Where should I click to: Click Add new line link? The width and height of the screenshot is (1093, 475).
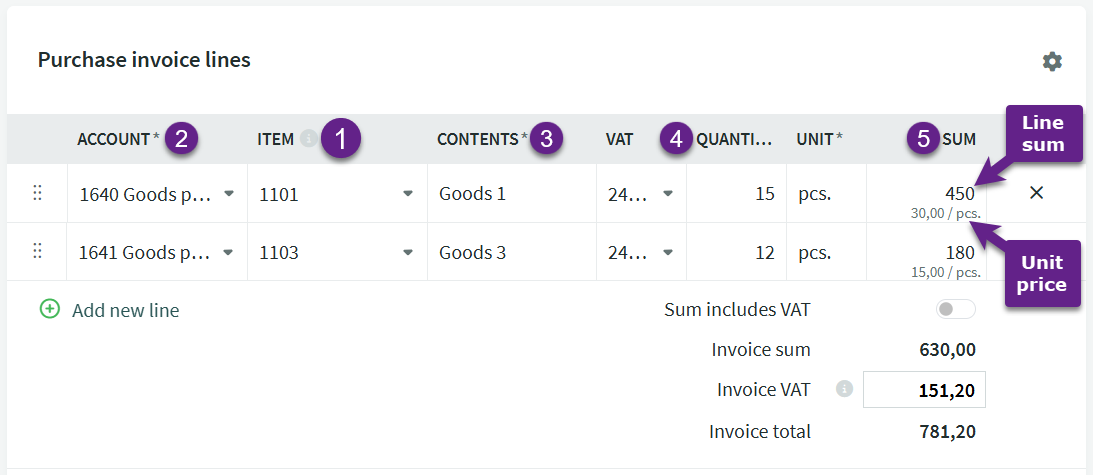click(x=125, y=310)
